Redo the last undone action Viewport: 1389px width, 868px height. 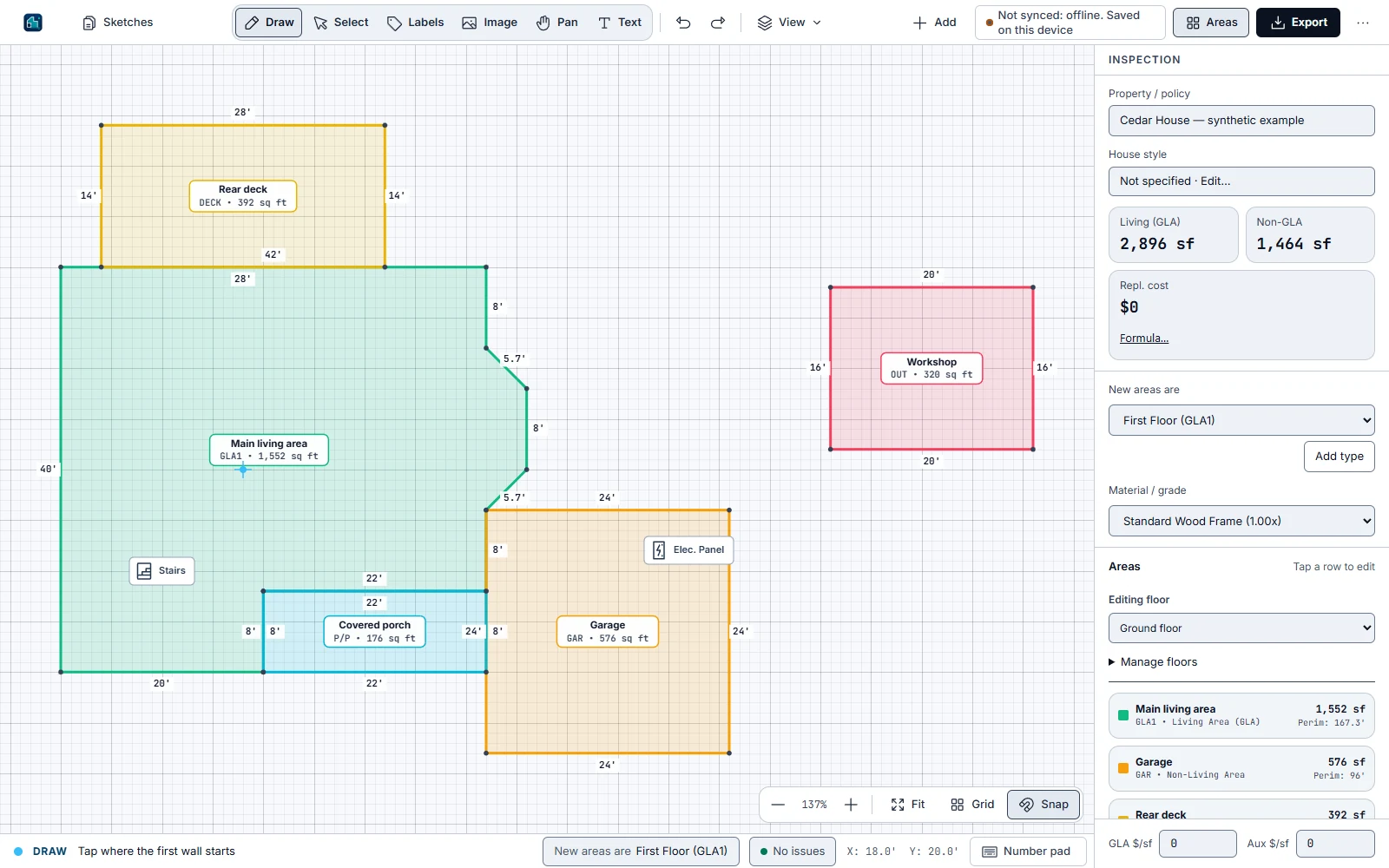tap(718, 23)
